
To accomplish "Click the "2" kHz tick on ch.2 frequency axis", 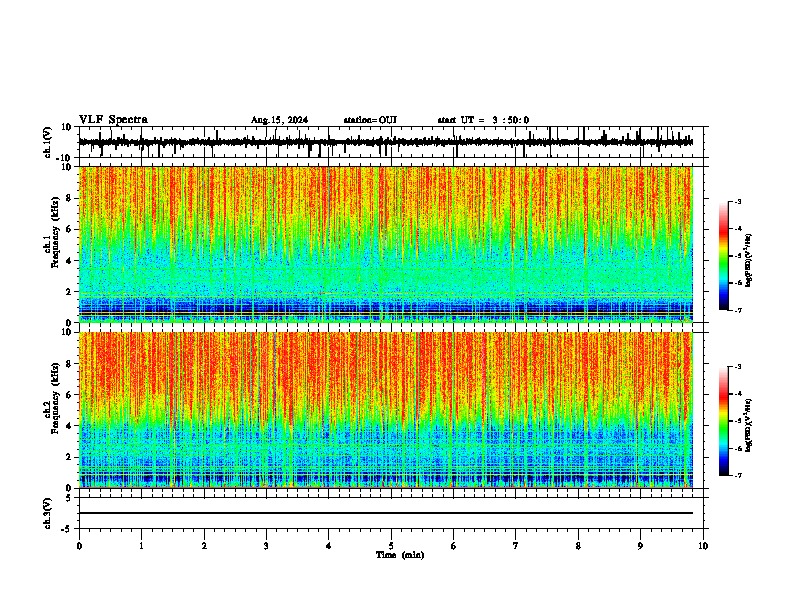I will pos(69,457).
